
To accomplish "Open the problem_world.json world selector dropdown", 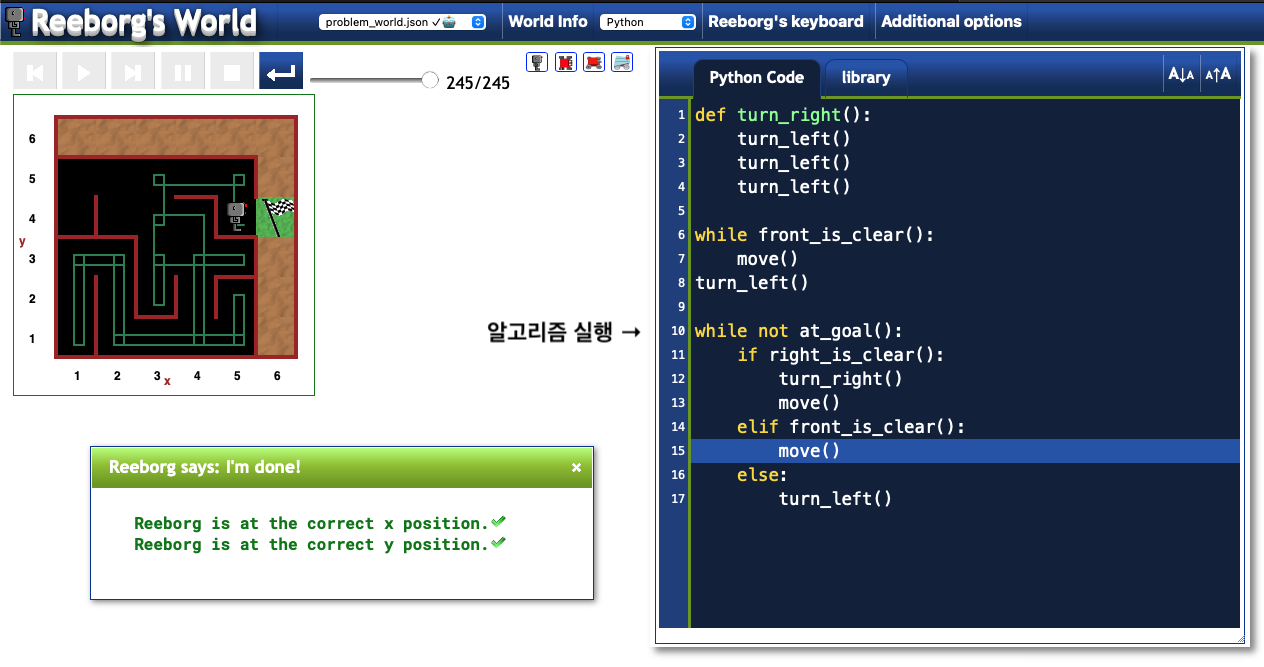I will coord(403,22).
